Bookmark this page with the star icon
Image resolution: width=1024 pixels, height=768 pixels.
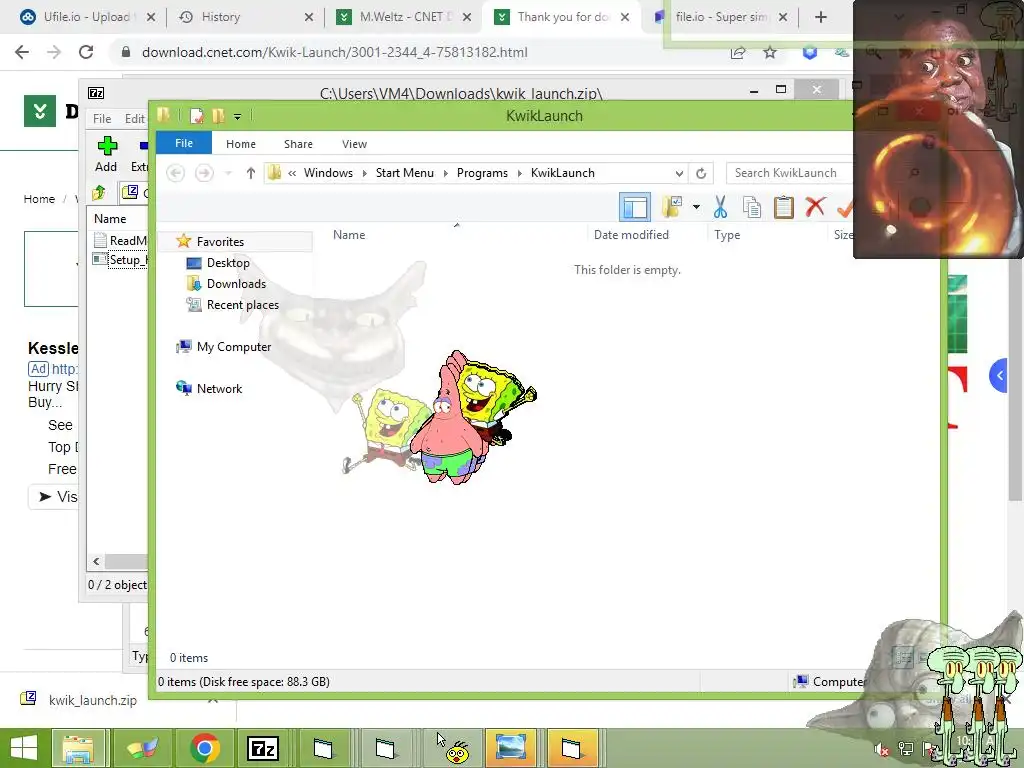[x=770, y=52]
